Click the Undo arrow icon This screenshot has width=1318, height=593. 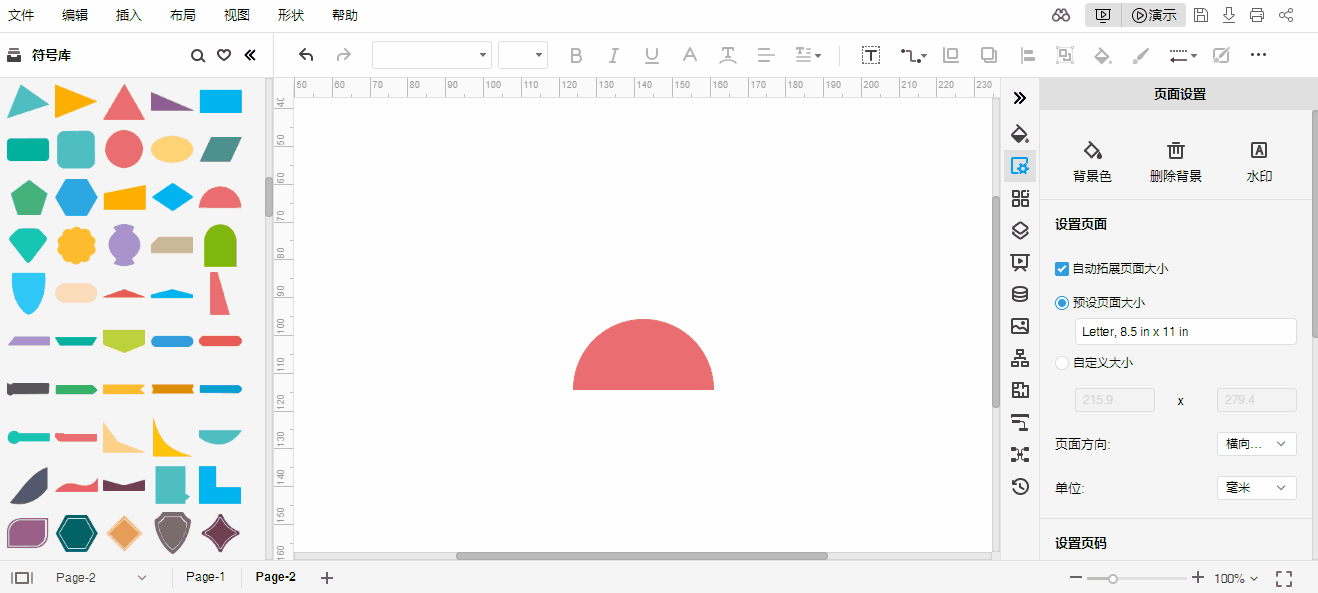point(306,55)
